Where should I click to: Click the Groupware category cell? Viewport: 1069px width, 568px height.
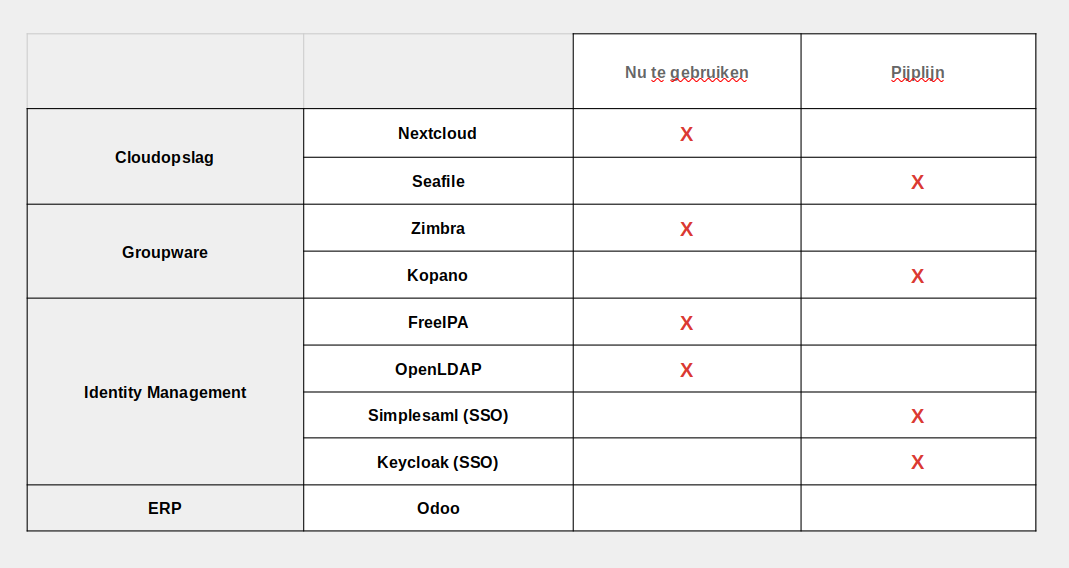pyautogui.click(x=164, y=252)
